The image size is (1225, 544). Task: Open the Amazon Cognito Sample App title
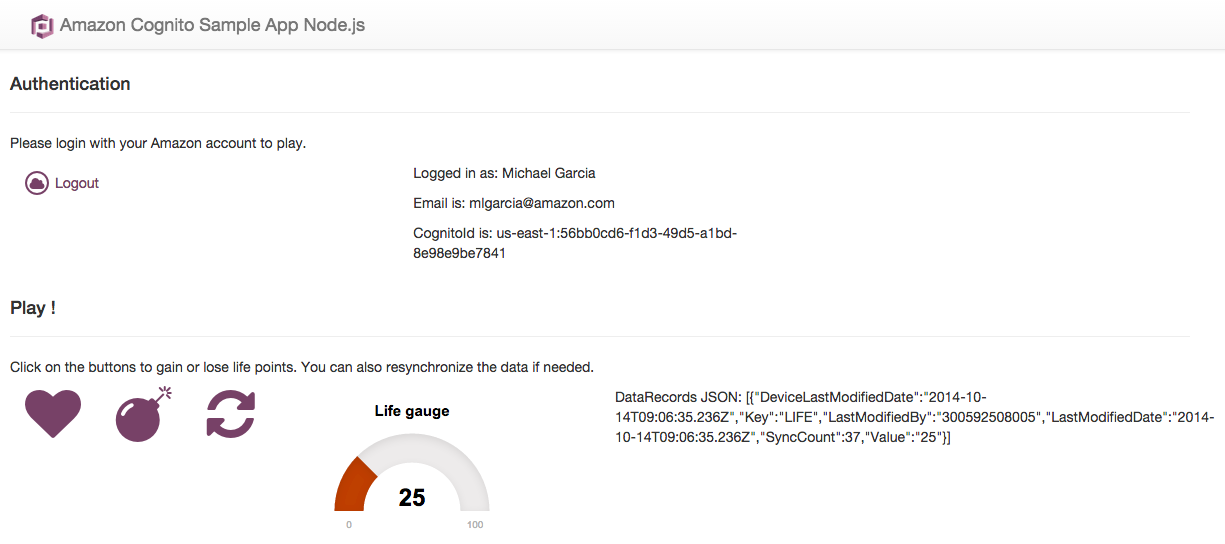(x=212, y=25)
